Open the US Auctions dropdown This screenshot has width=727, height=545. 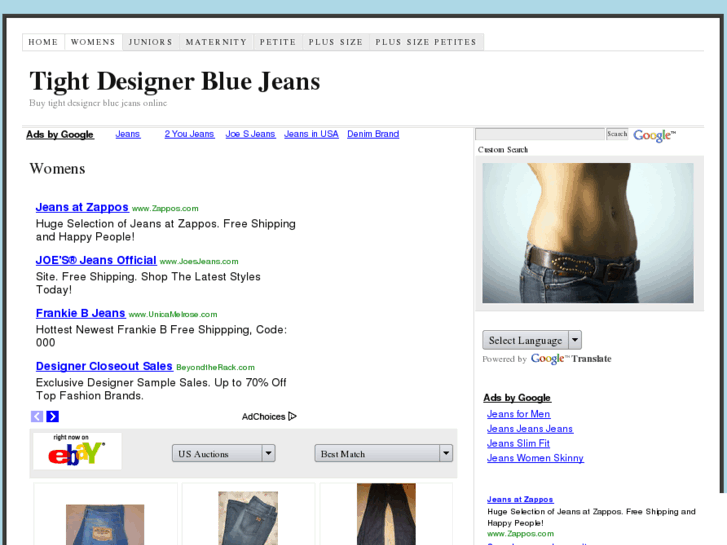coord(224,453)
